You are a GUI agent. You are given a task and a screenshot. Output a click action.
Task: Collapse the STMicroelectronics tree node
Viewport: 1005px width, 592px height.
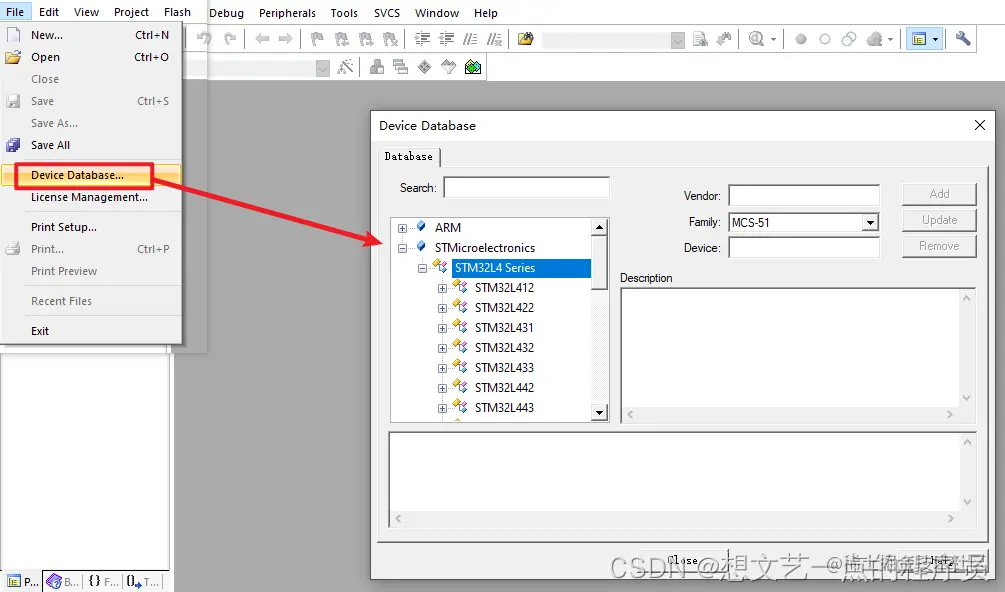click(403, 248)
